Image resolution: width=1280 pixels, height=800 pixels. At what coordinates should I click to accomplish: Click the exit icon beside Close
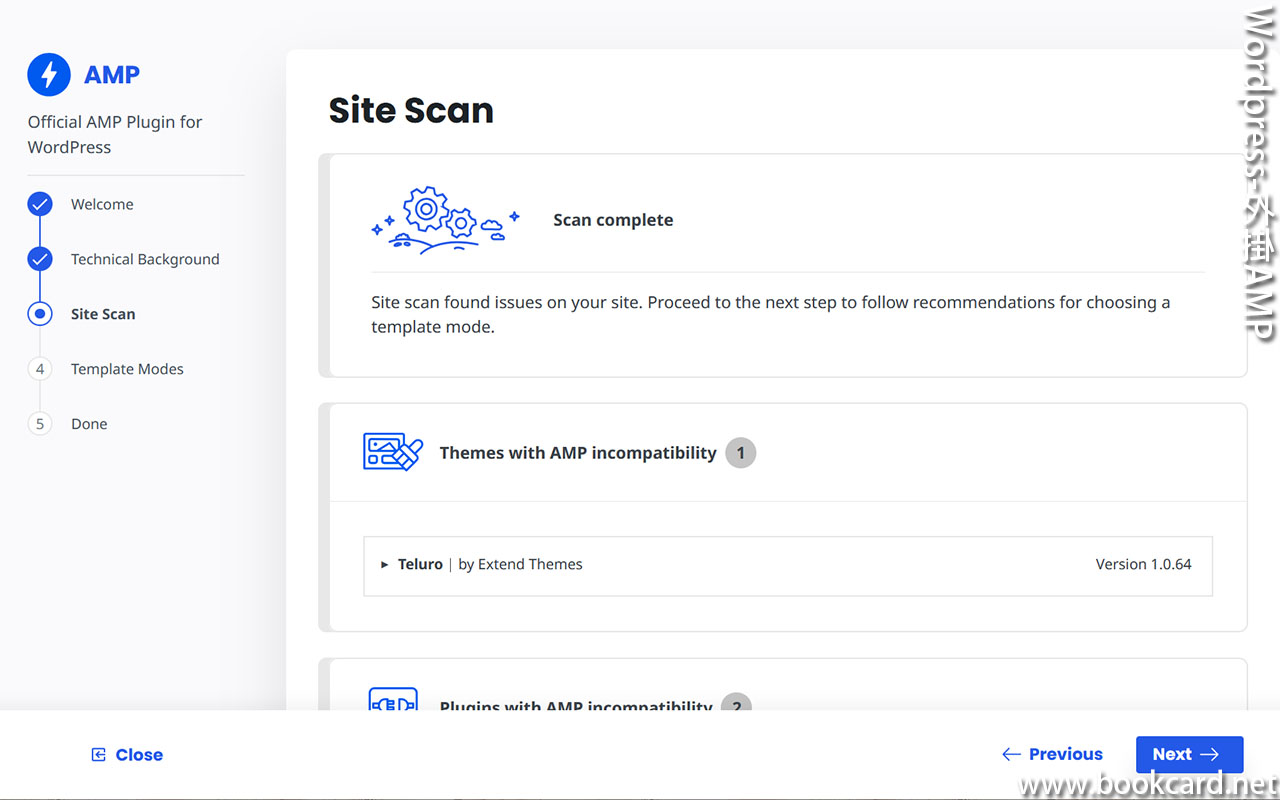(97, 754)
